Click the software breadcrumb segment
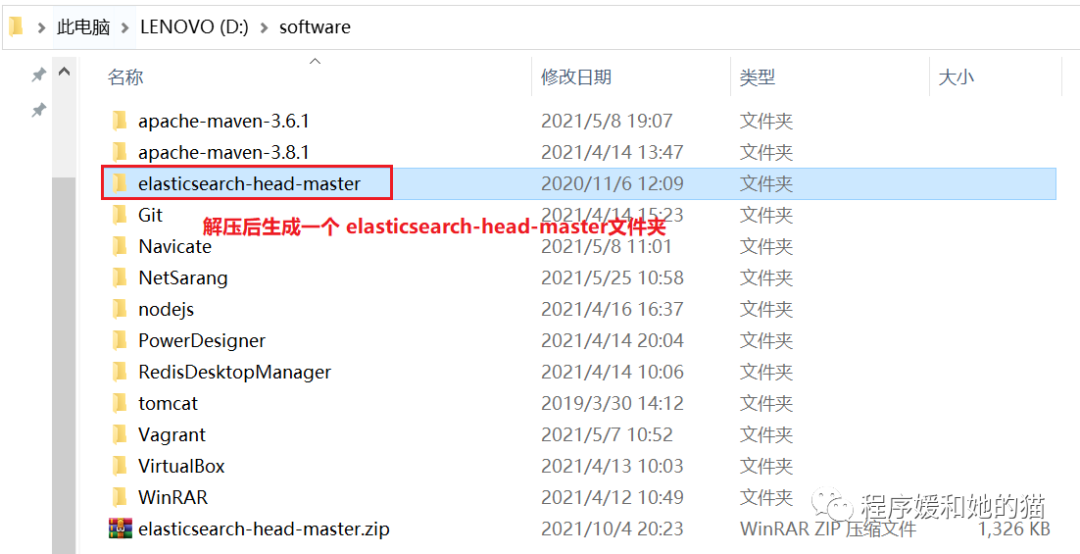 pyautogui.click(x=315, y=27)
